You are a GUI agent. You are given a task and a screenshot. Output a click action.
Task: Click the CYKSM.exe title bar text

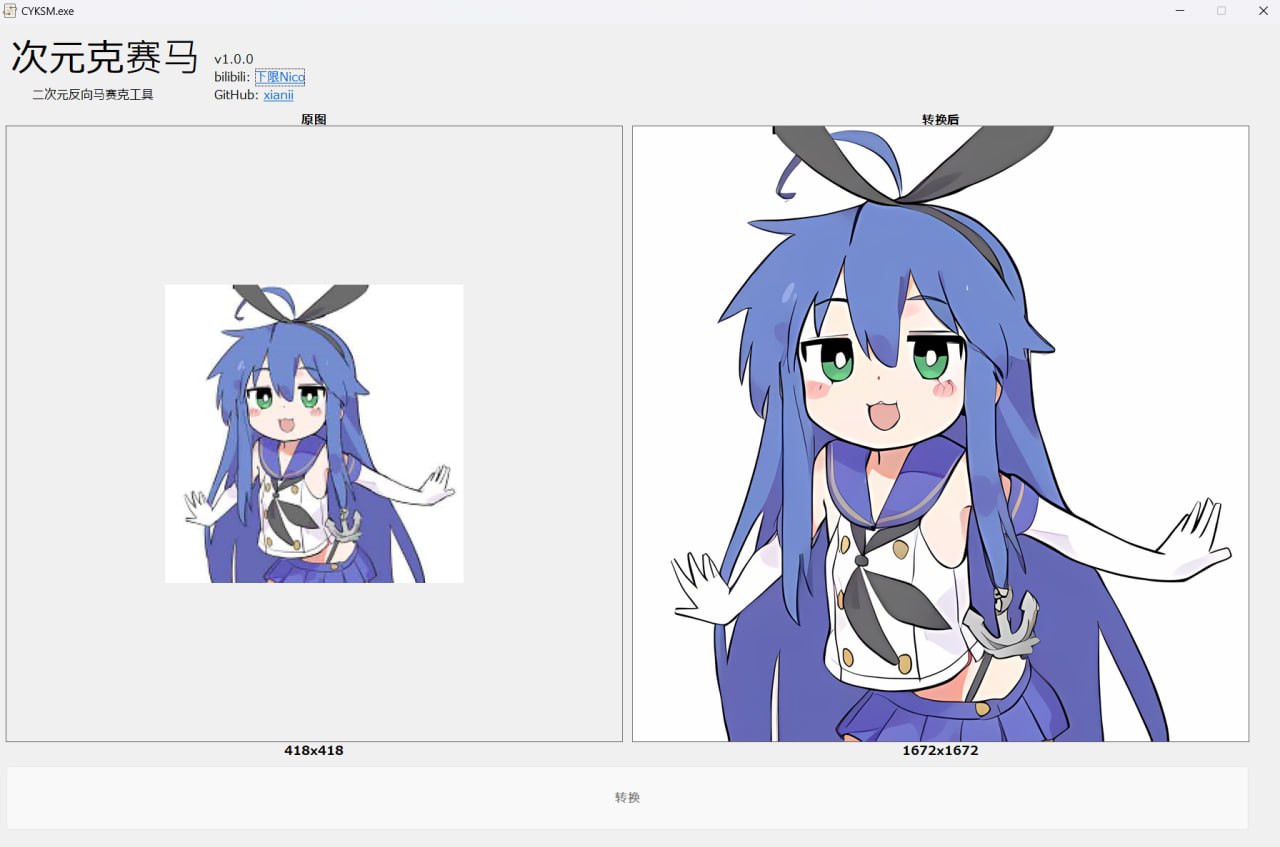pyautogui.click(x=47, y=11)
